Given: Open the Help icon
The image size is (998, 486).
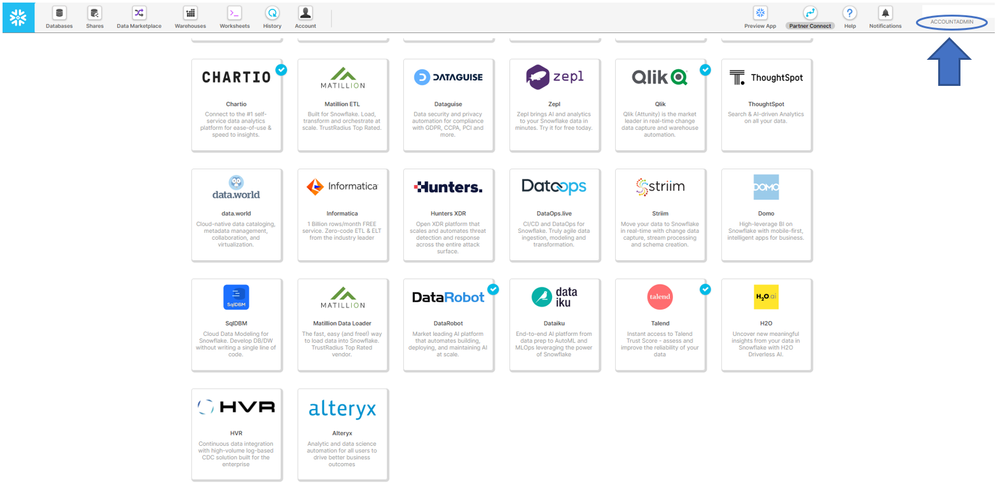Looking at the screenshot, I should 850,13.
